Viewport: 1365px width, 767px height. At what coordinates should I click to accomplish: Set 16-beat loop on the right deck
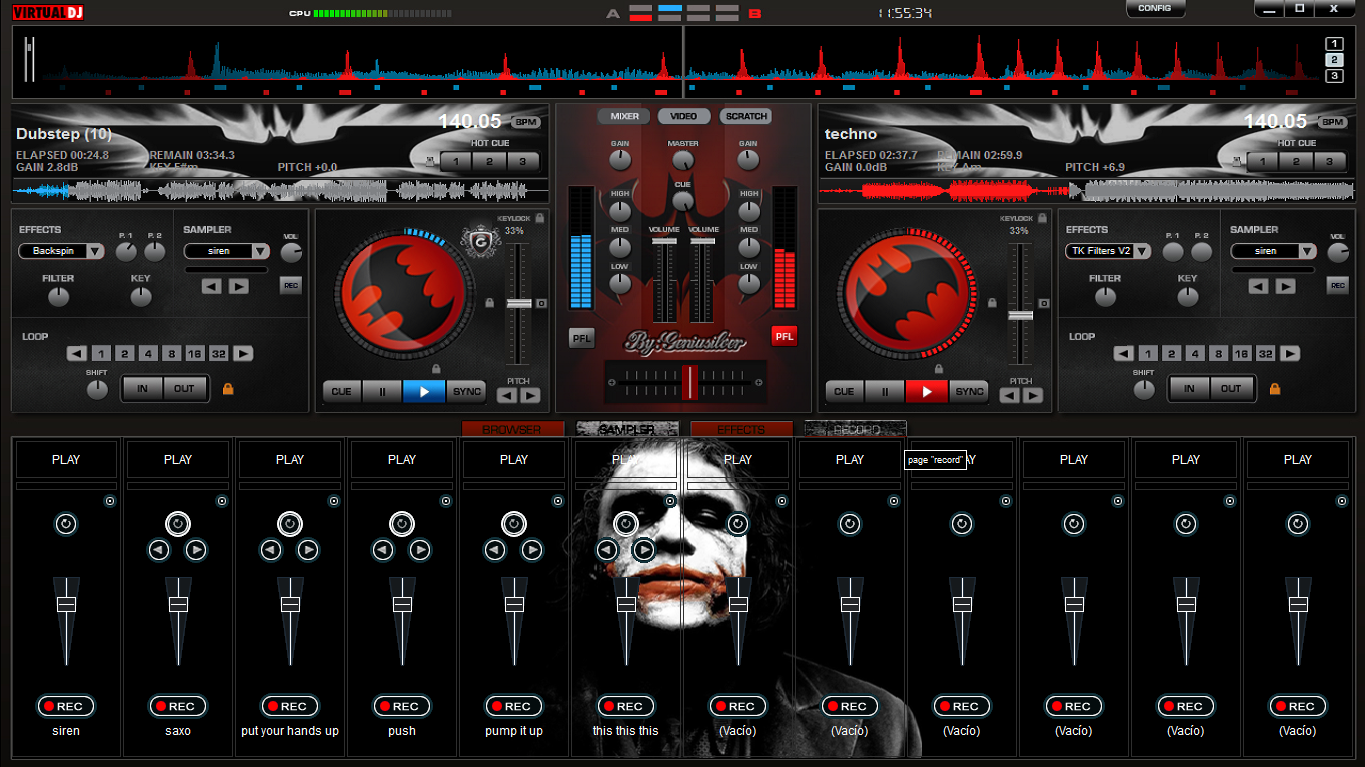[x=1241, y=354]
